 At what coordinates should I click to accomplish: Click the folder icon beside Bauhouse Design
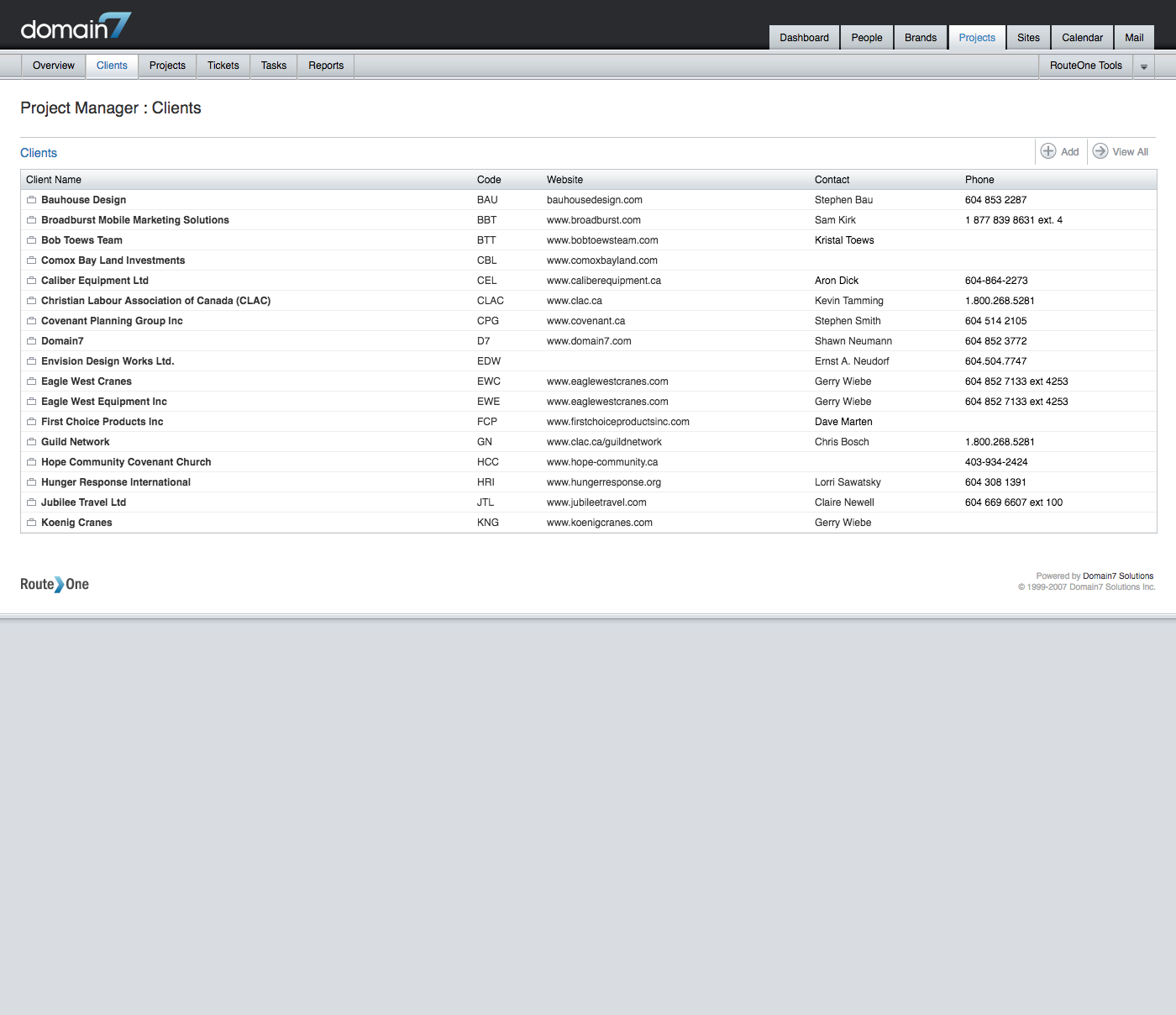[x=31, y=200]
